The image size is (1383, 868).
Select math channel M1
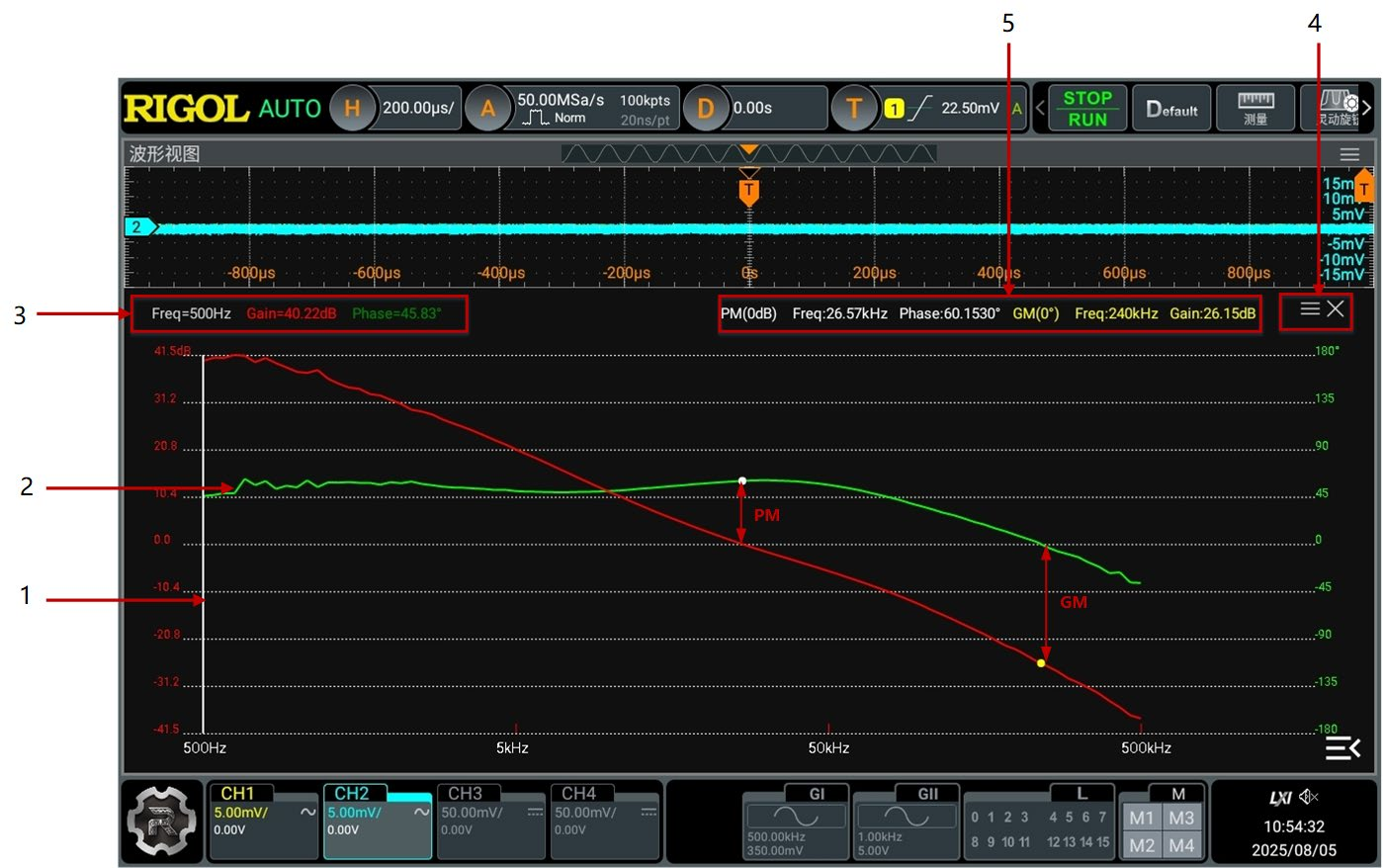1142,818
